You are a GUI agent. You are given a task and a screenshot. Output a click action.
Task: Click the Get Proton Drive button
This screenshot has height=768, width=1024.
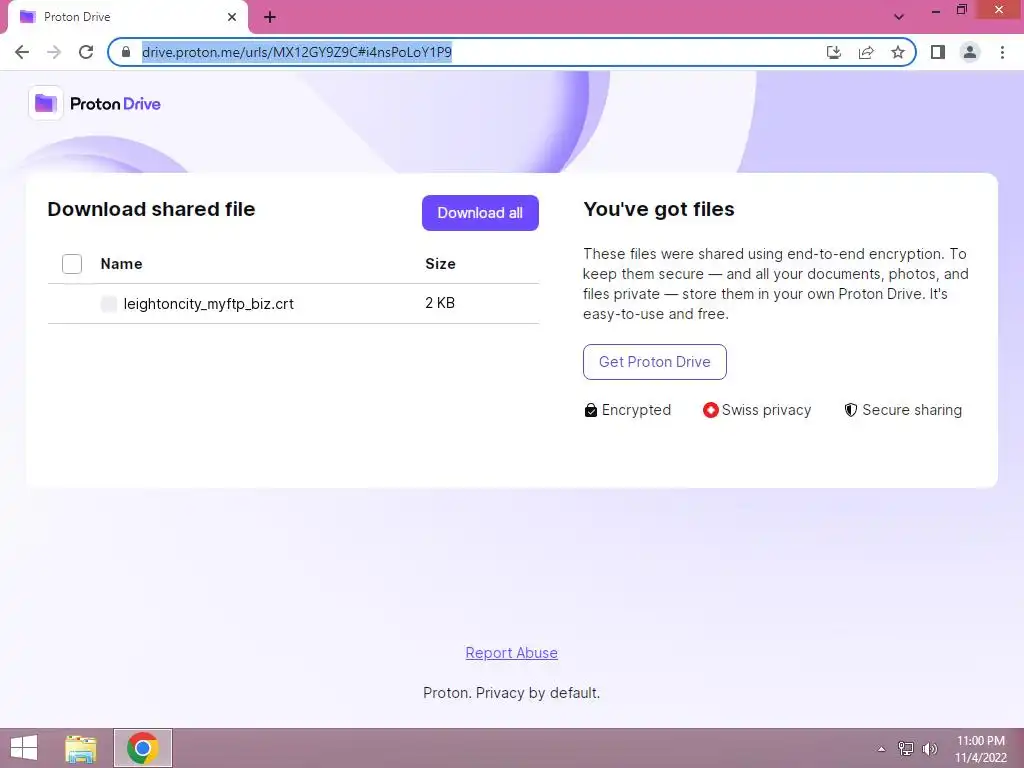[654, 362]
